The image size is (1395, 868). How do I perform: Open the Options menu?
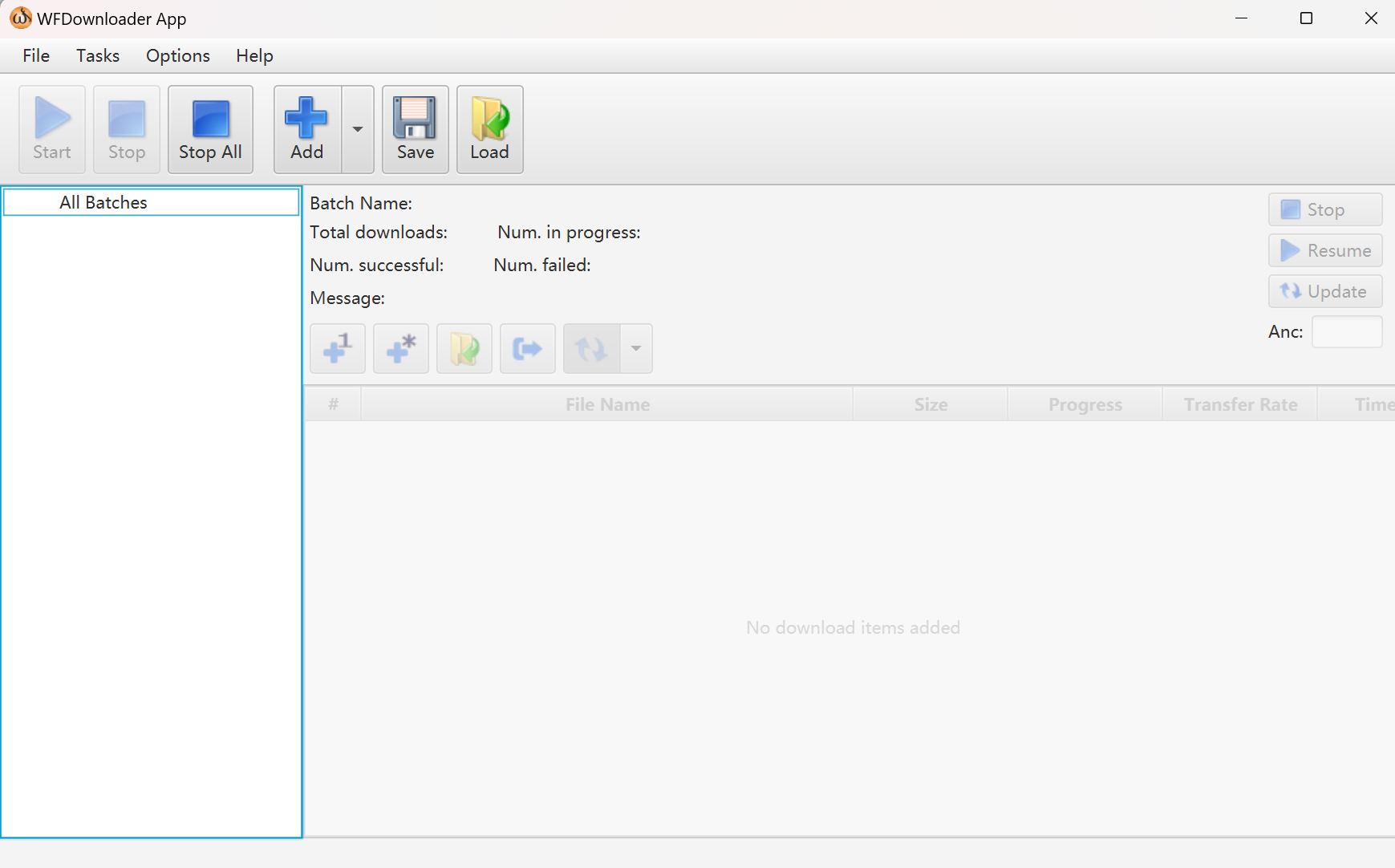pyautogui.click(x=178, y=55)
